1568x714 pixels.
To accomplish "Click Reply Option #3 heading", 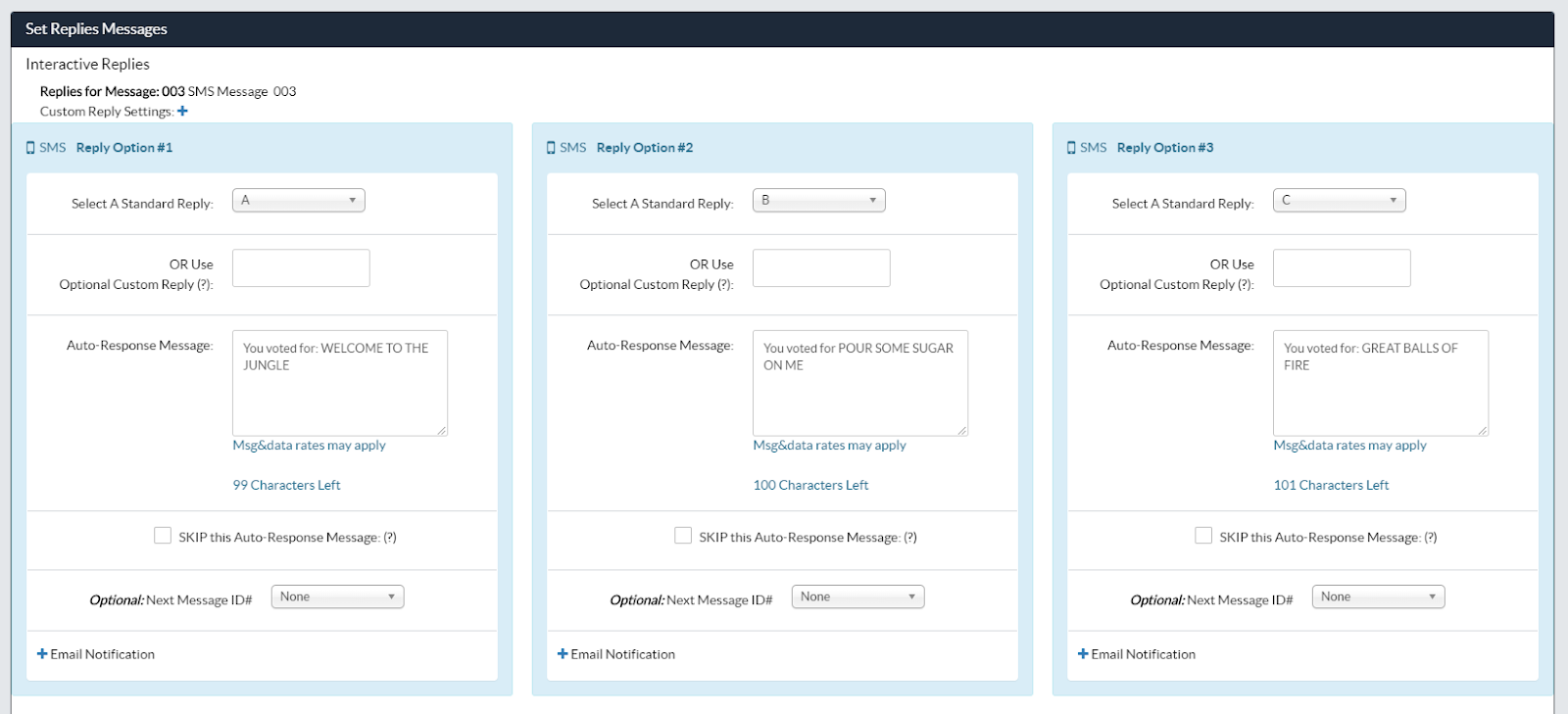I will click(x=1165, y=148).
